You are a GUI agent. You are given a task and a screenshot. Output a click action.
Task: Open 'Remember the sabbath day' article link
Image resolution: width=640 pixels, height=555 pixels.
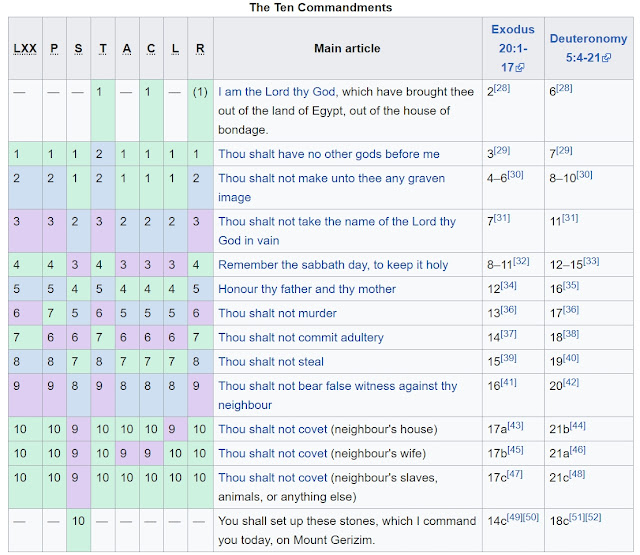[x=333, y=264]
